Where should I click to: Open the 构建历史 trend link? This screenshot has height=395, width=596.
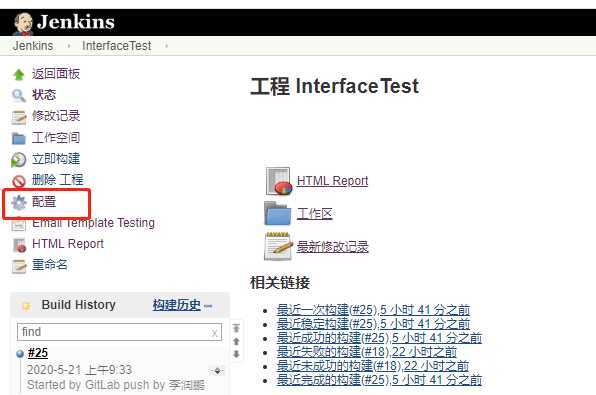tap(177, 305)
